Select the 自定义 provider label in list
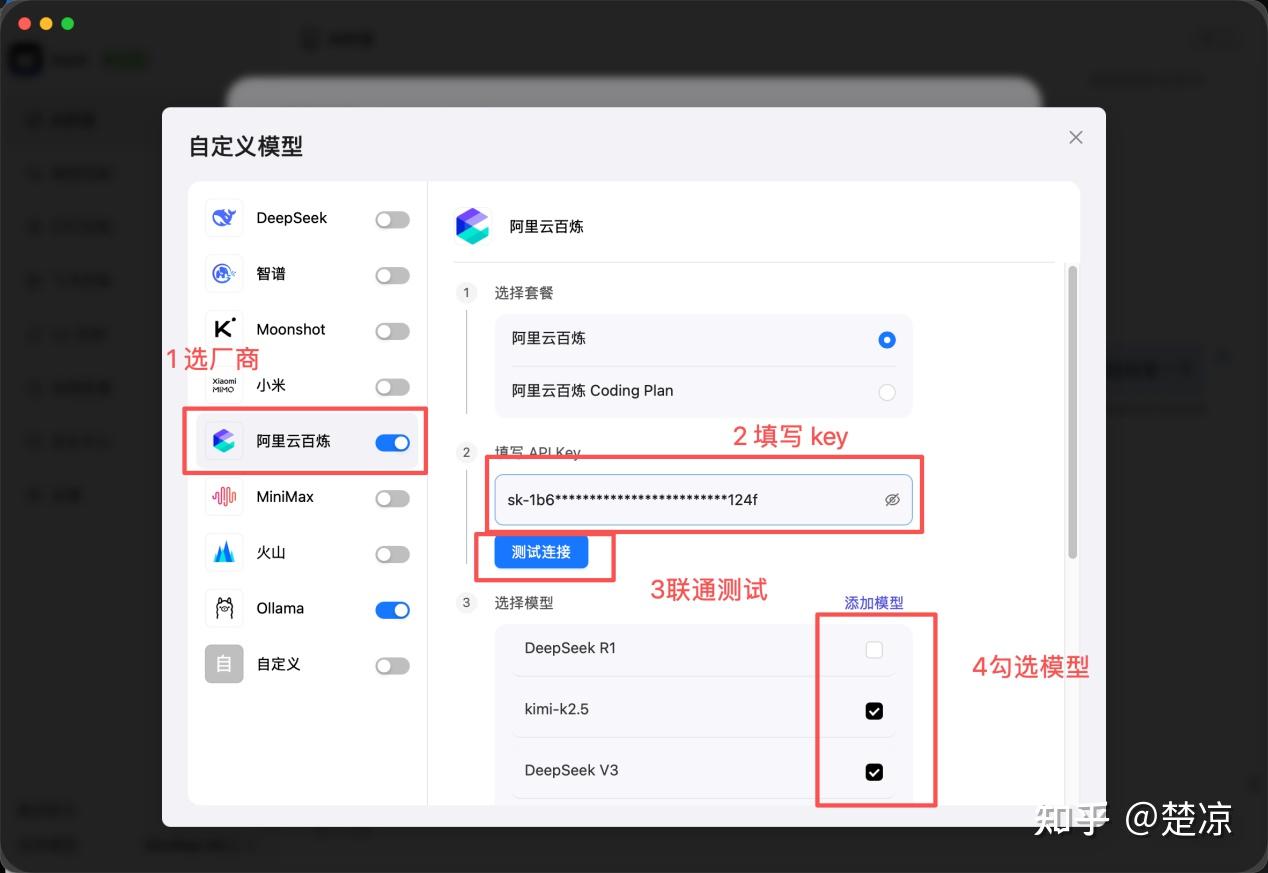The image size is (1268, 873). [278, 664]
